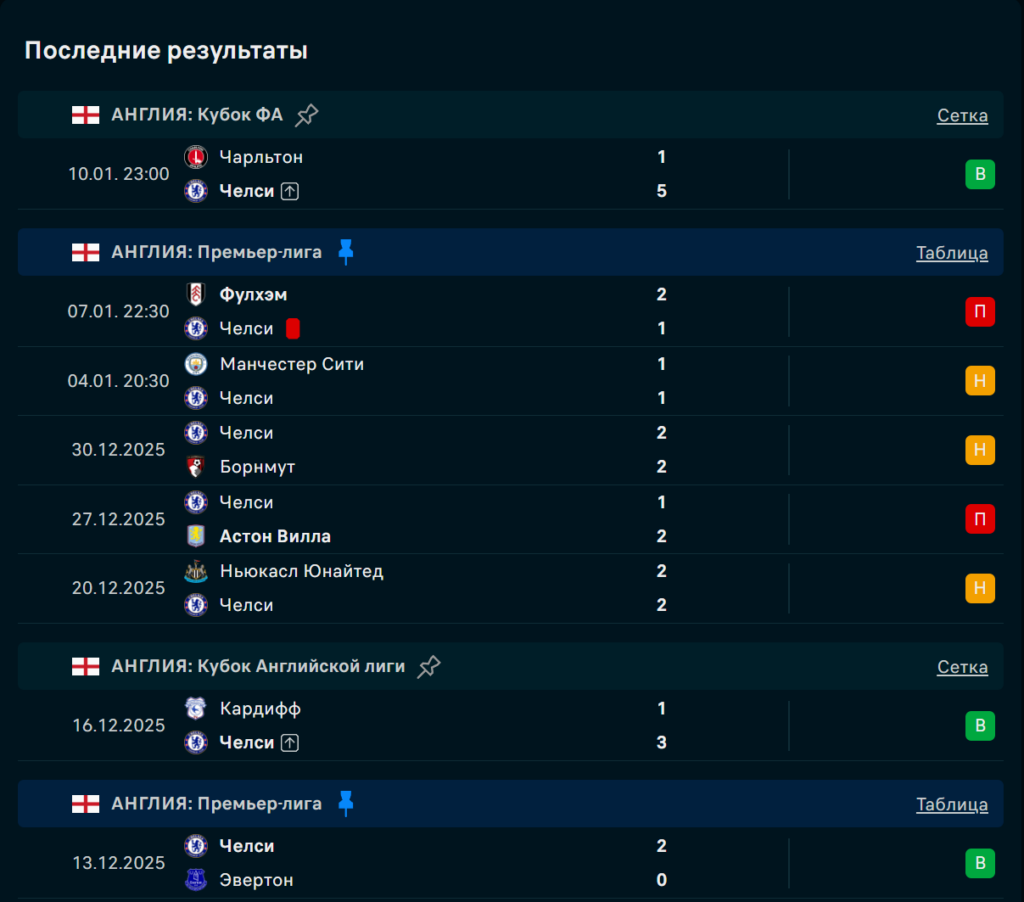The image size is (1024, 902).
Task: Click the Манчестер Сити crest
Action: pyautogui.click(x=196, y=364)
